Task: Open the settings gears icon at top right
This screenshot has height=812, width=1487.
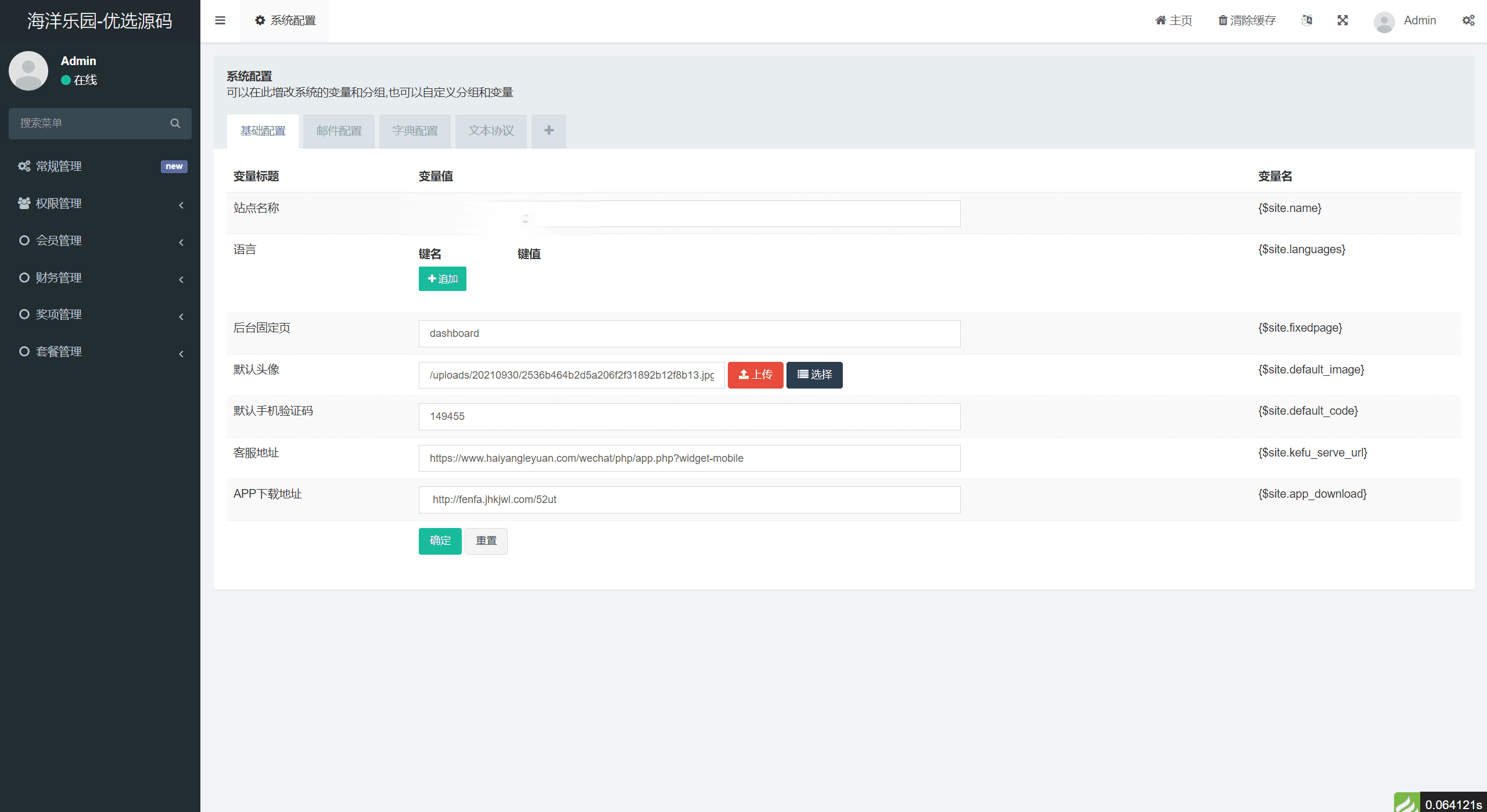Action: [x=1468, y=20]
